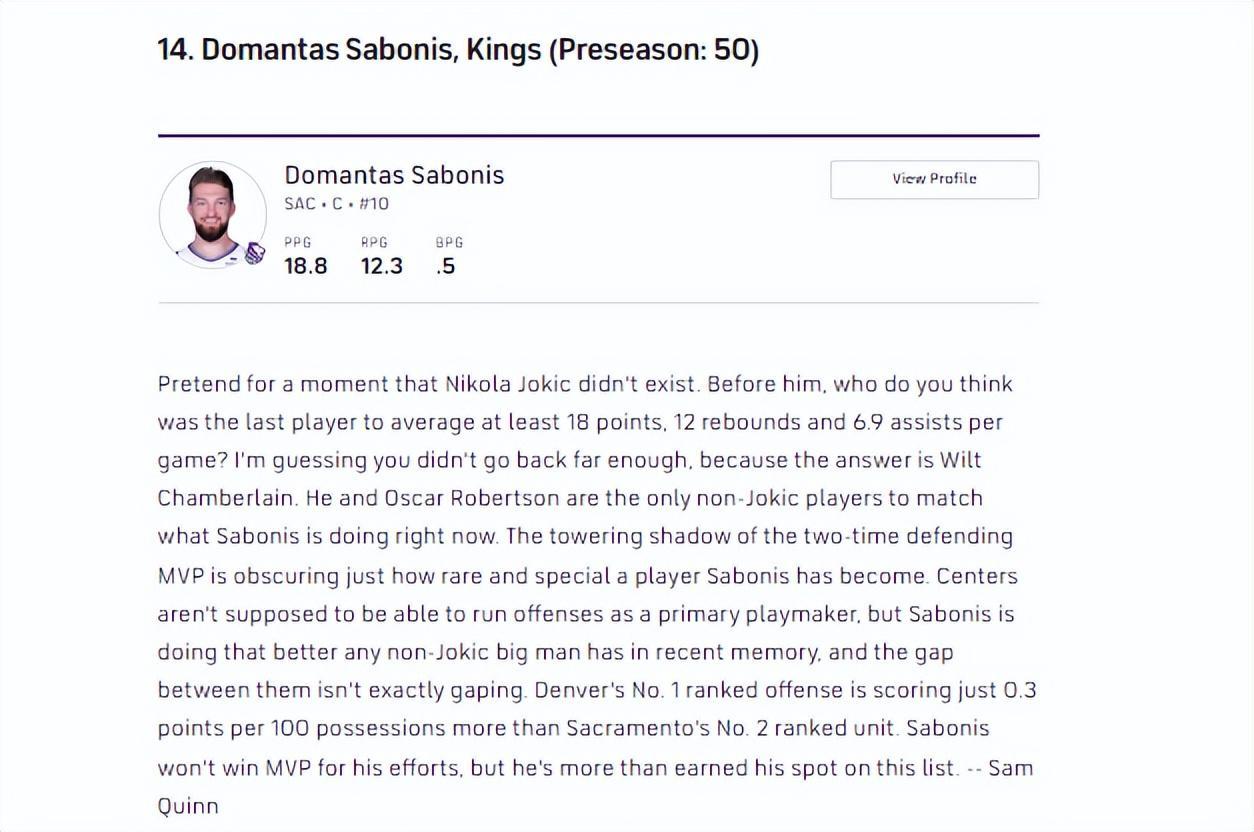Select the BPG stat label
Image resolution: width=1254 pixels, height=832 pixels.
449,242
